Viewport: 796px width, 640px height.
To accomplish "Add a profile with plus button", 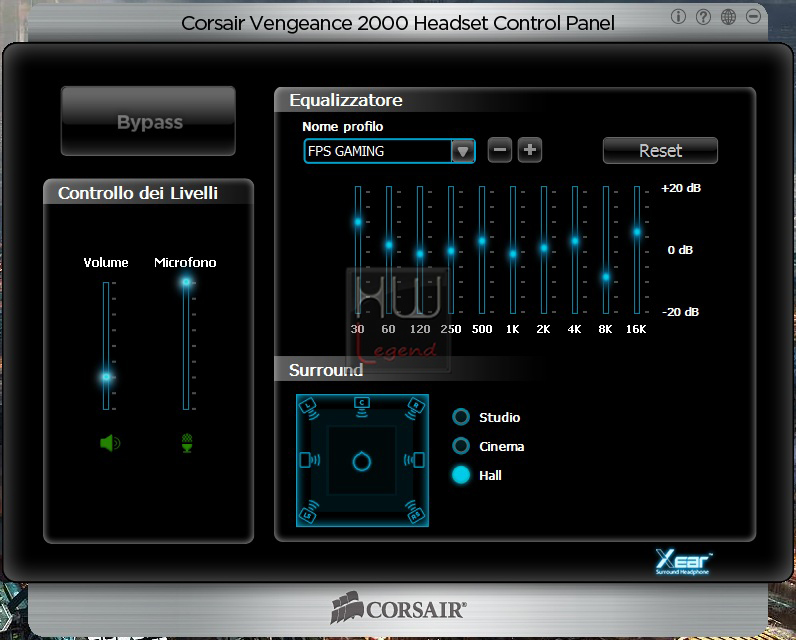I will (x=529, y=150).
